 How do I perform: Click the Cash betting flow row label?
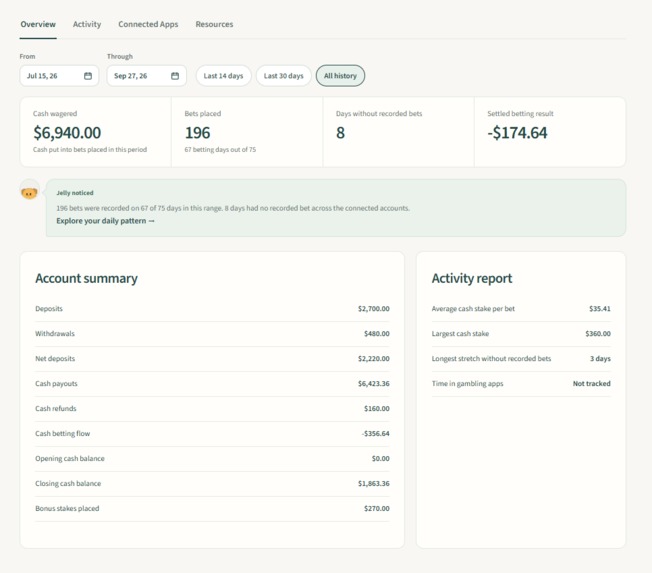click(62, 433)
